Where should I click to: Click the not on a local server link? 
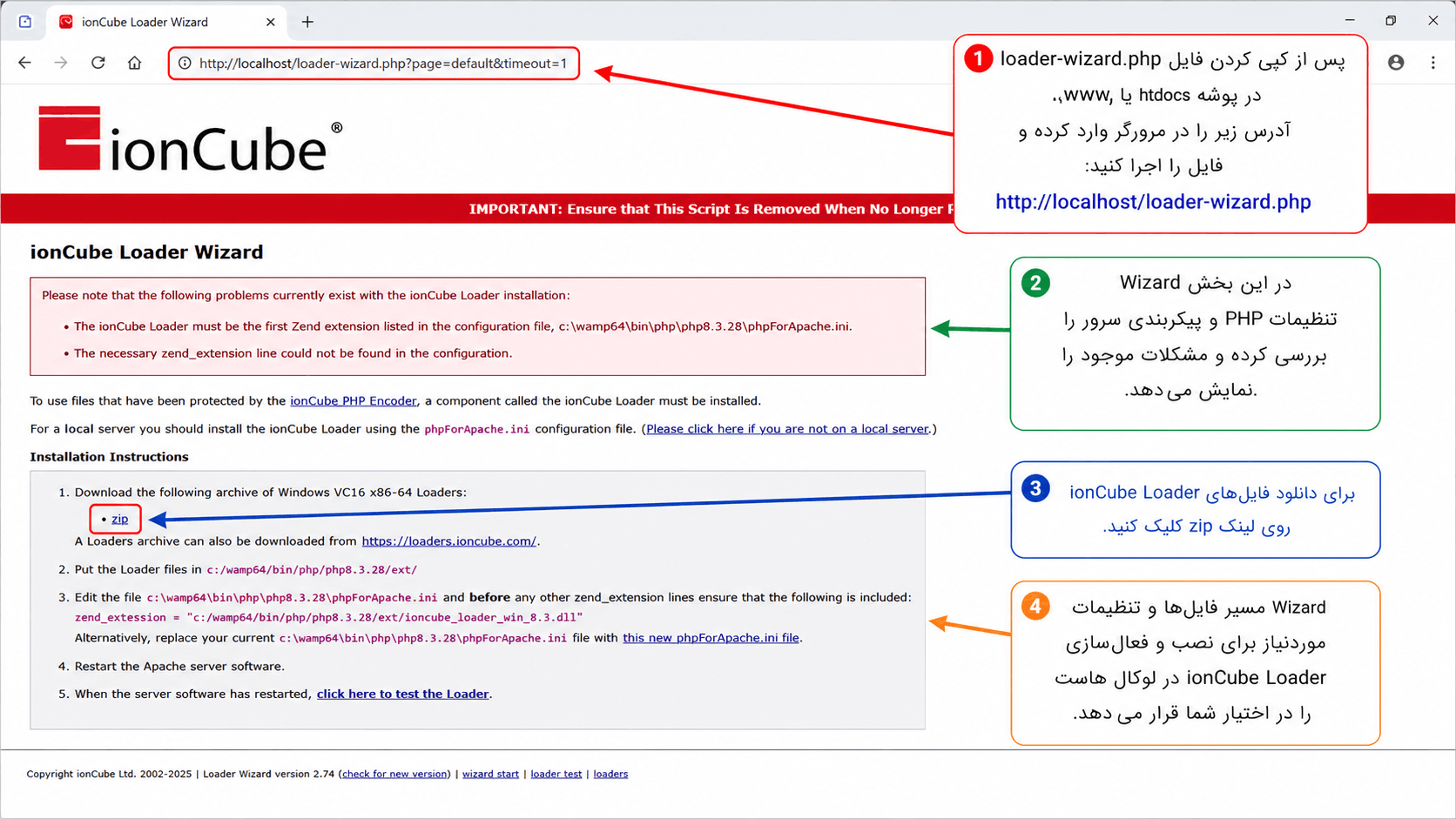point(788,429)
